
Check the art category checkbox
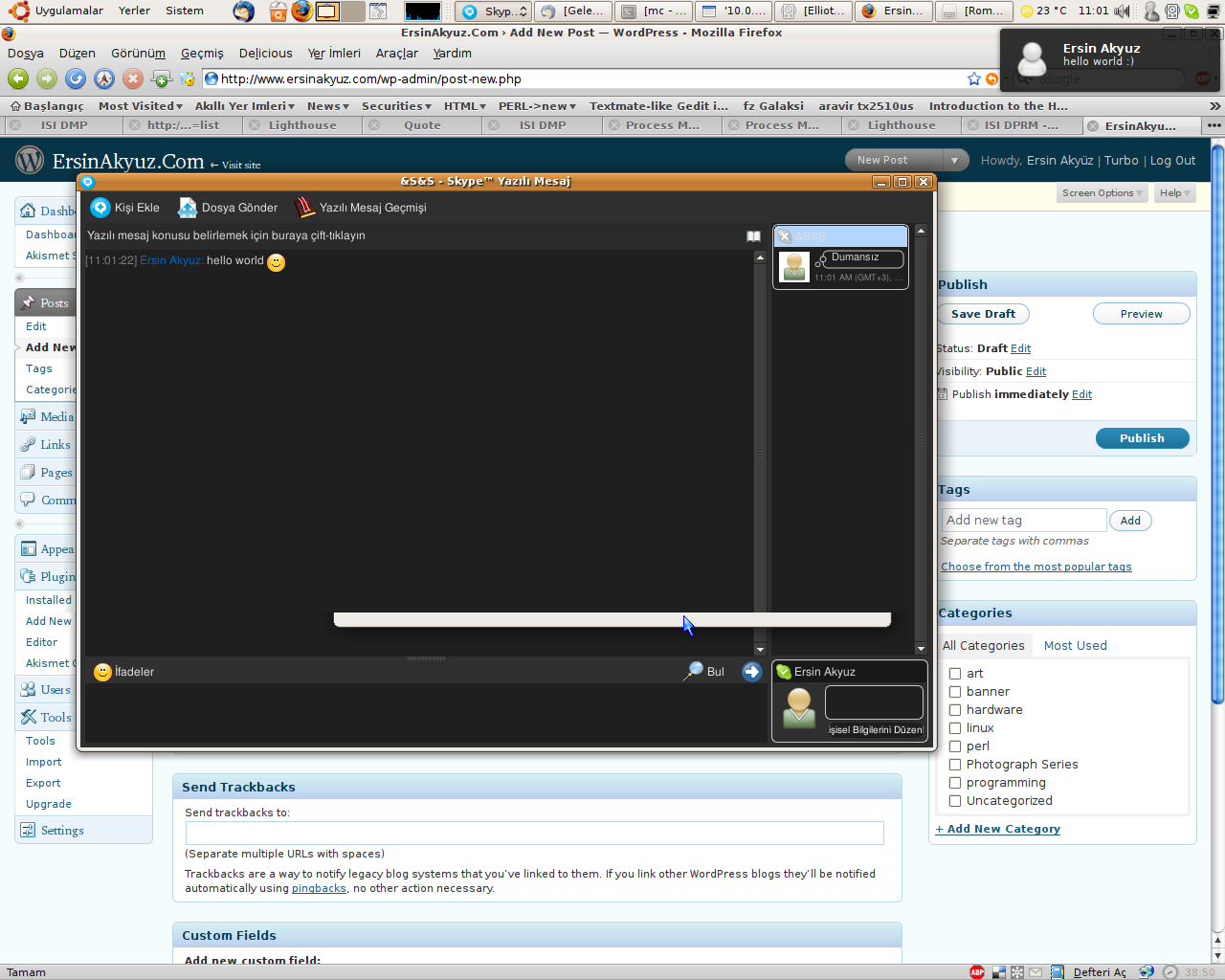coord(955,674)
